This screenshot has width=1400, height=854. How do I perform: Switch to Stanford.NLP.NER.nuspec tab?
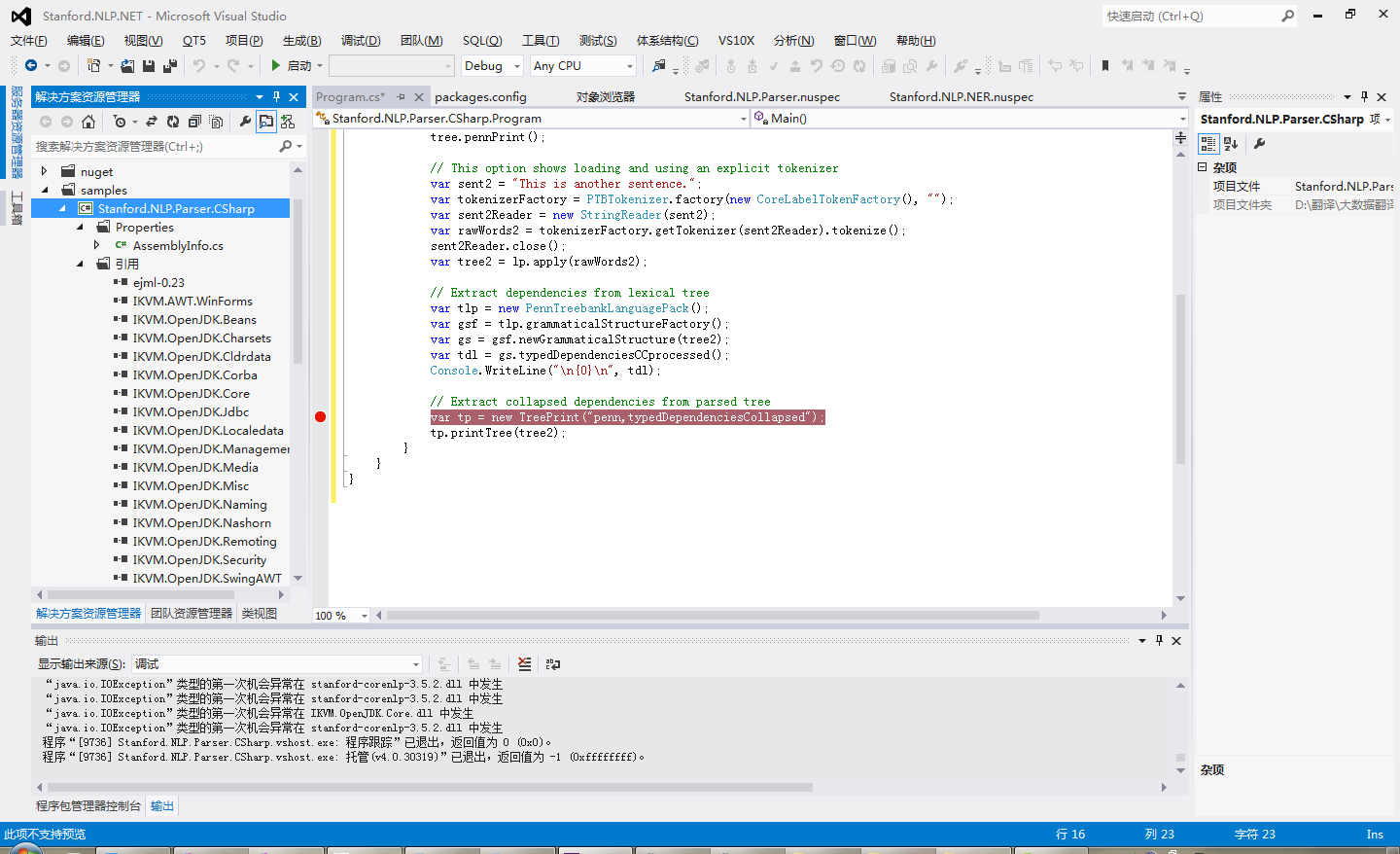coord(962,96)
